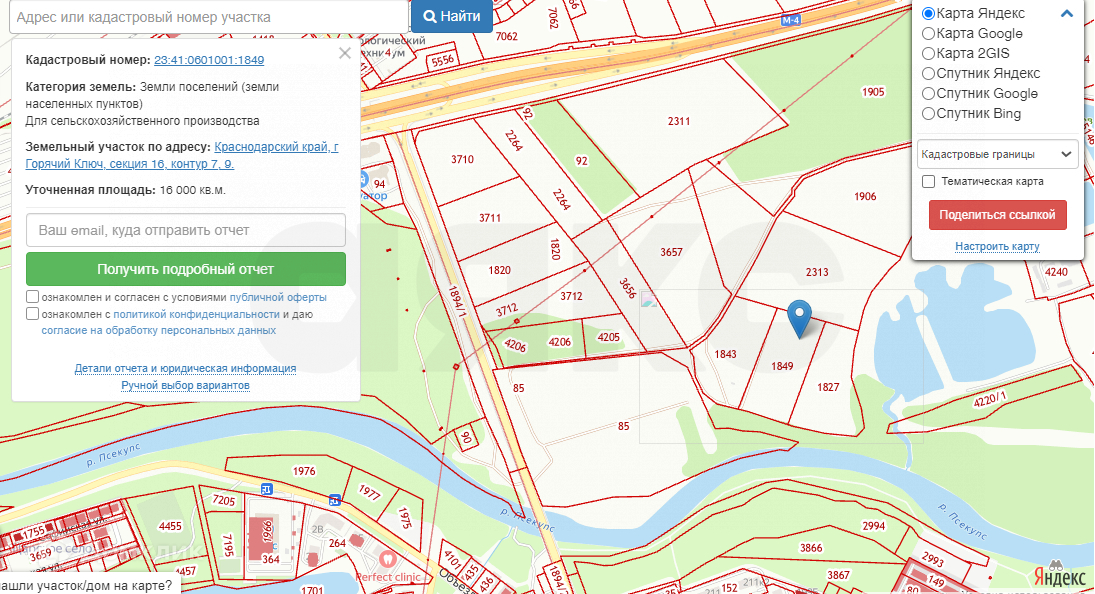
Task: Focus the email input for the report
Action: coord(186,230)
